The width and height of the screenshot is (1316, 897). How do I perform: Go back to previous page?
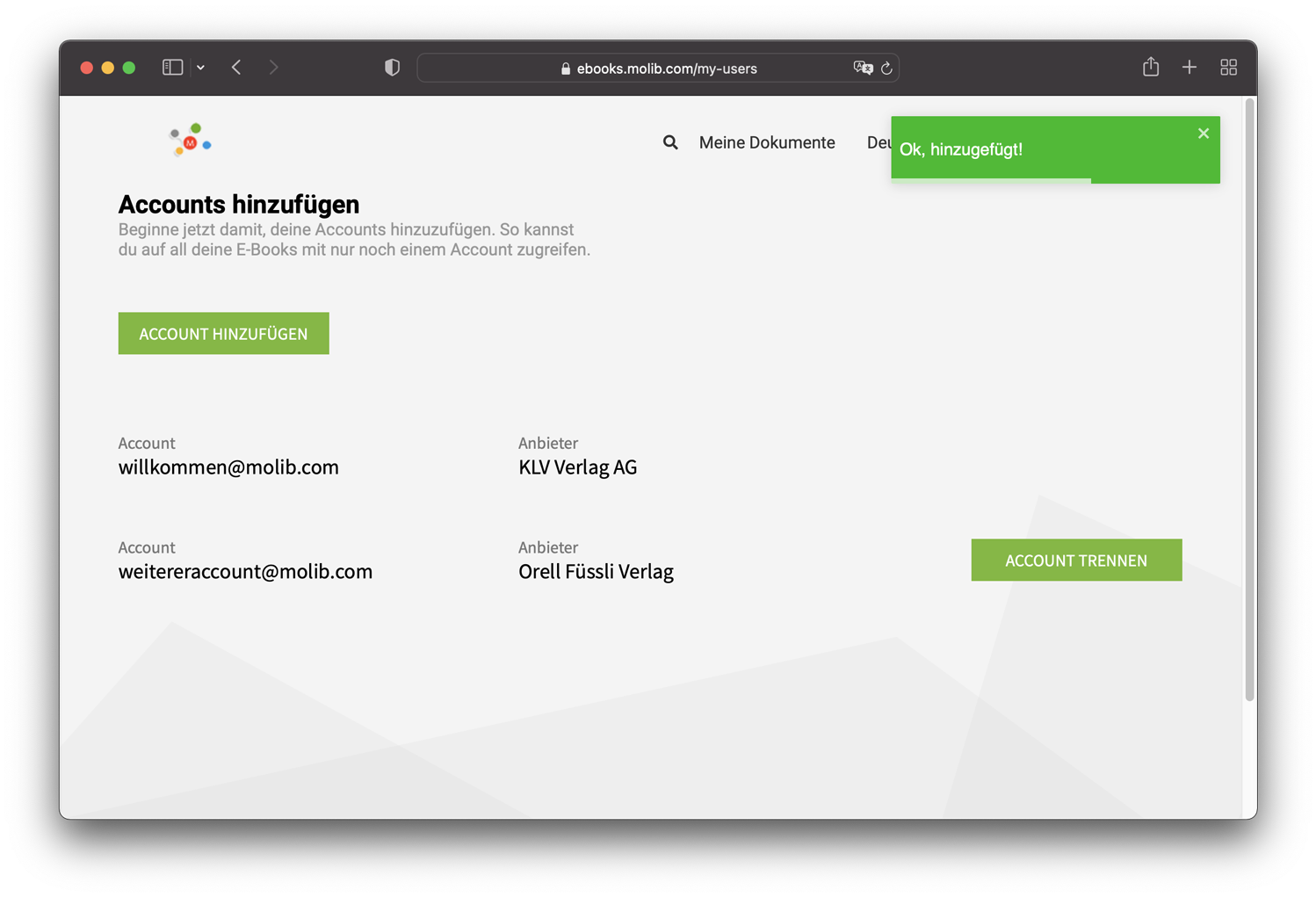236,68
